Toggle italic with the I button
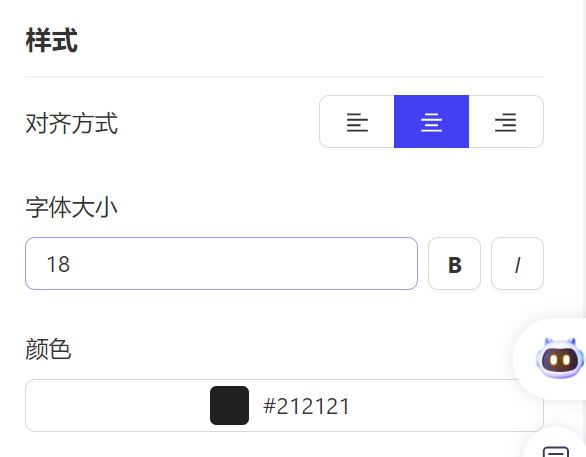The image size is (586, 457). pos(517,264)
